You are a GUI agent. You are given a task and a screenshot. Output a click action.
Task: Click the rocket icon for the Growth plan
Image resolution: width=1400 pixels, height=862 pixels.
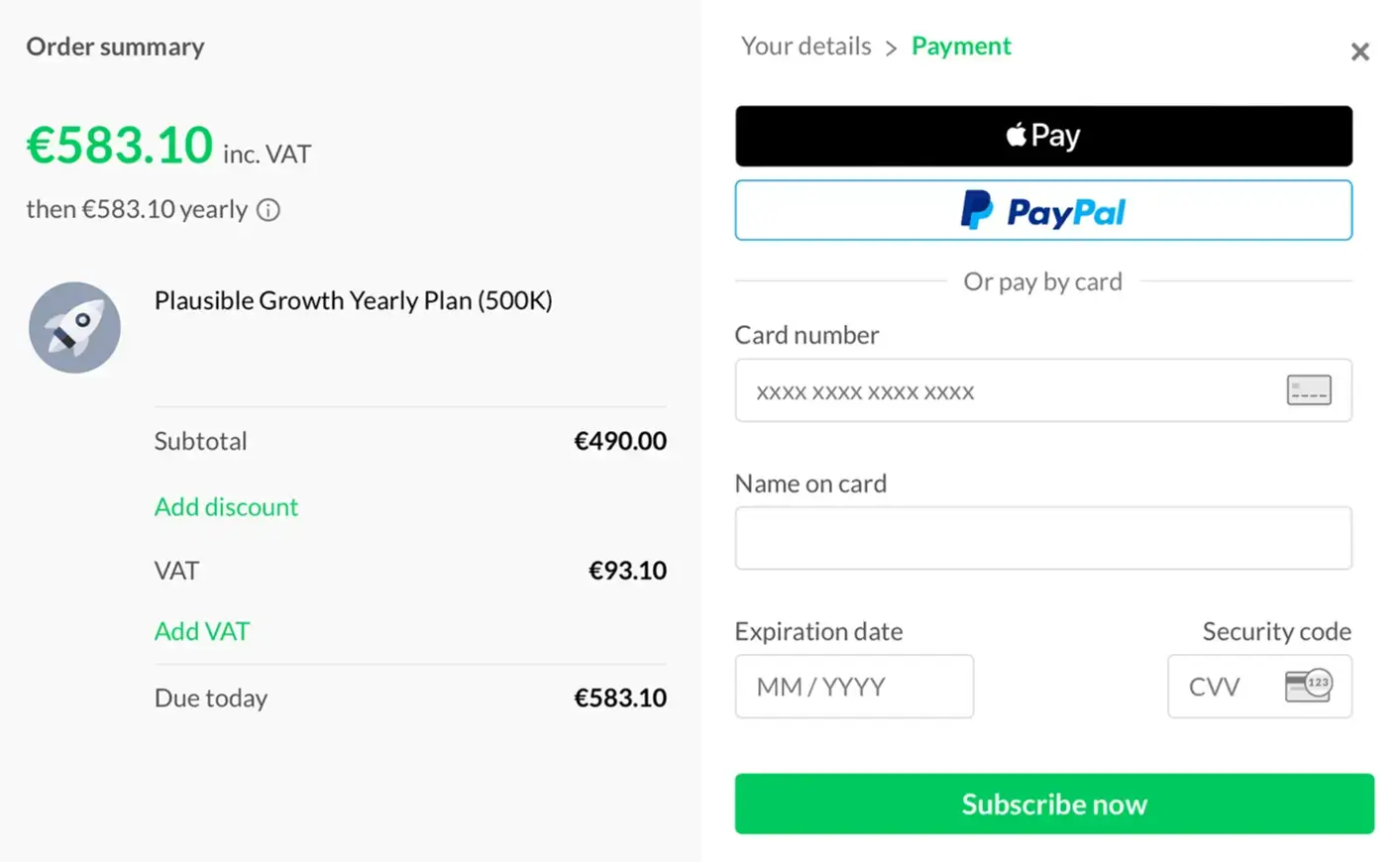74,327
